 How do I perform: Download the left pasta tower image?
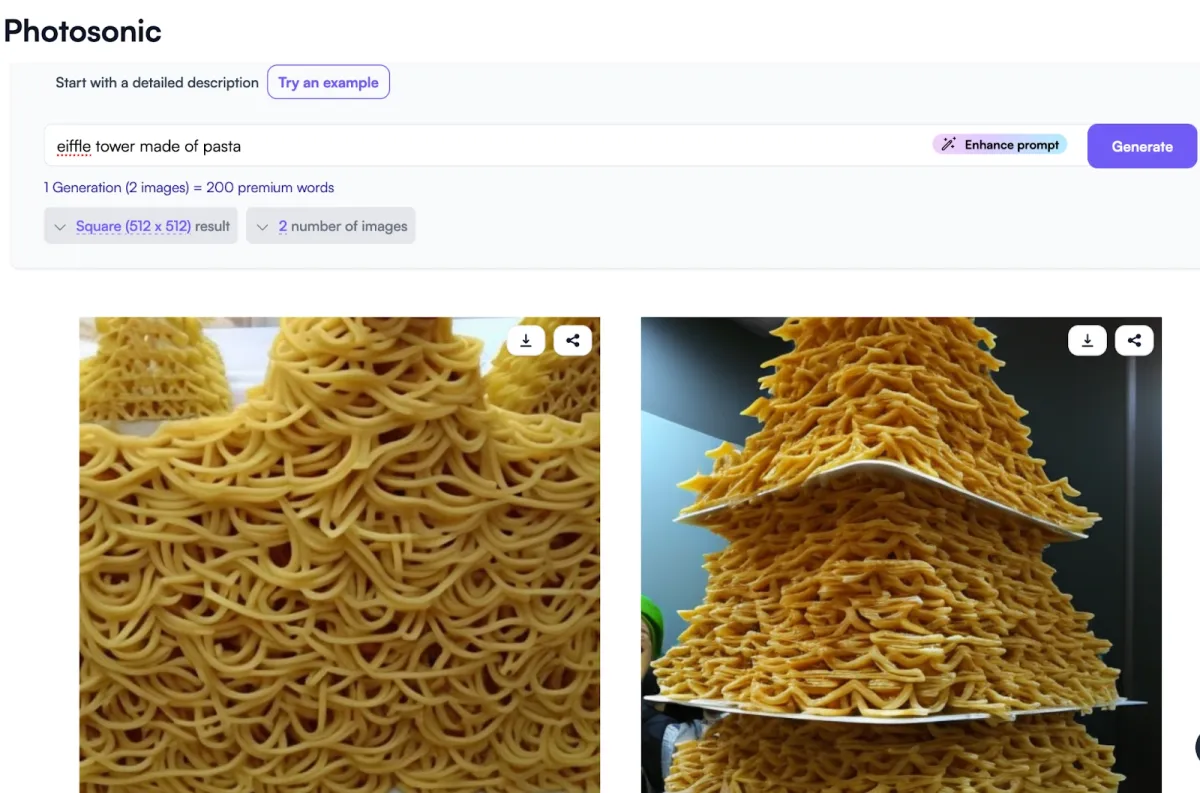(526, 340)
